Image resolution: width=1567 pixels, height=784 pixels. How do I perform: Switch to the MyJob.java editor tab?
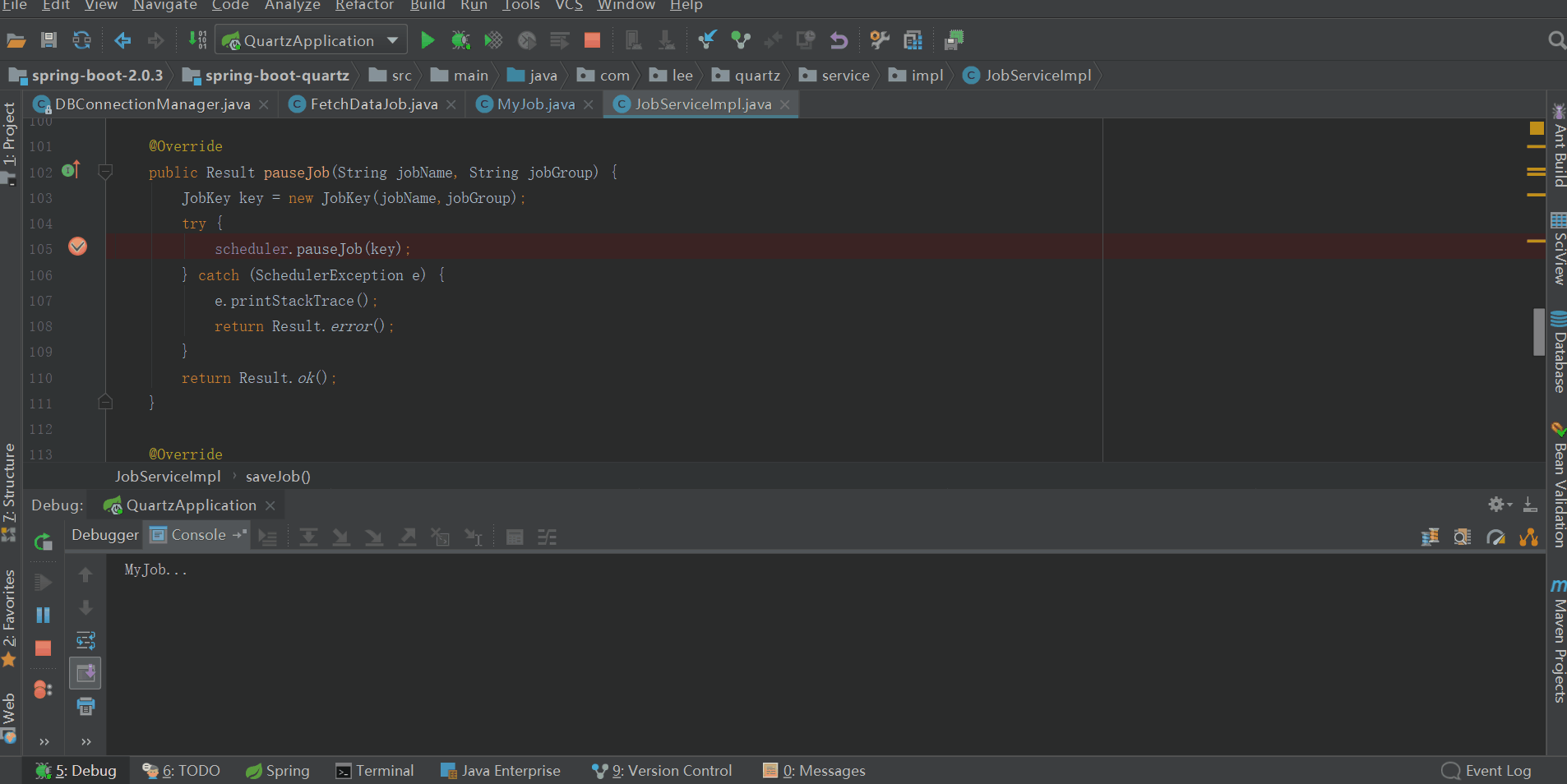tap(535, 104)
